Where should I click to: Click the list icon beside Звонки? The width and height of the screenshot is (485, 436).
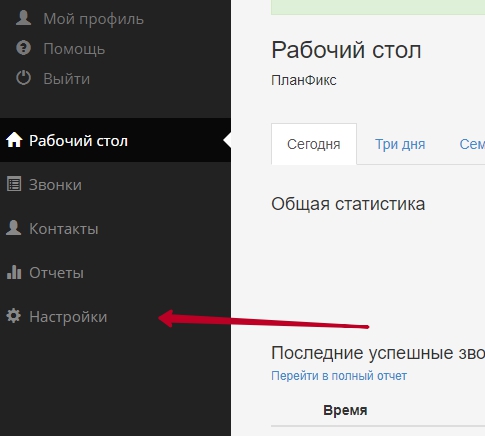14,184
